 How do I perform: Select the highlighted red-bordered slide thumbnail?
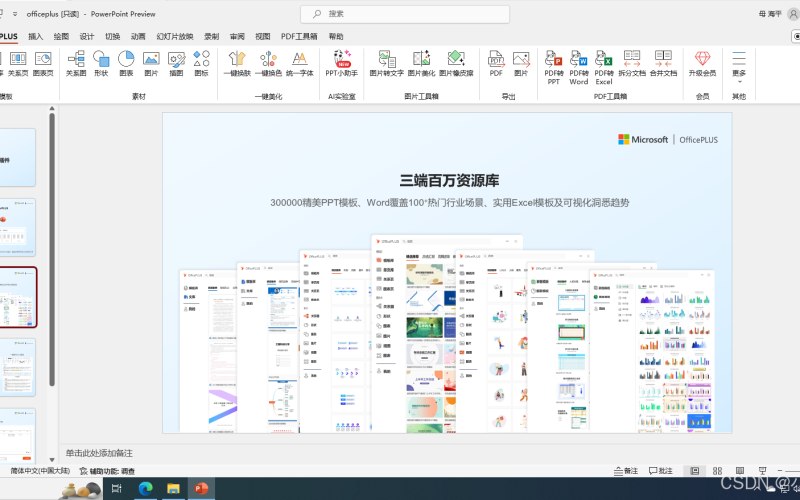click(x=18, y=297)
